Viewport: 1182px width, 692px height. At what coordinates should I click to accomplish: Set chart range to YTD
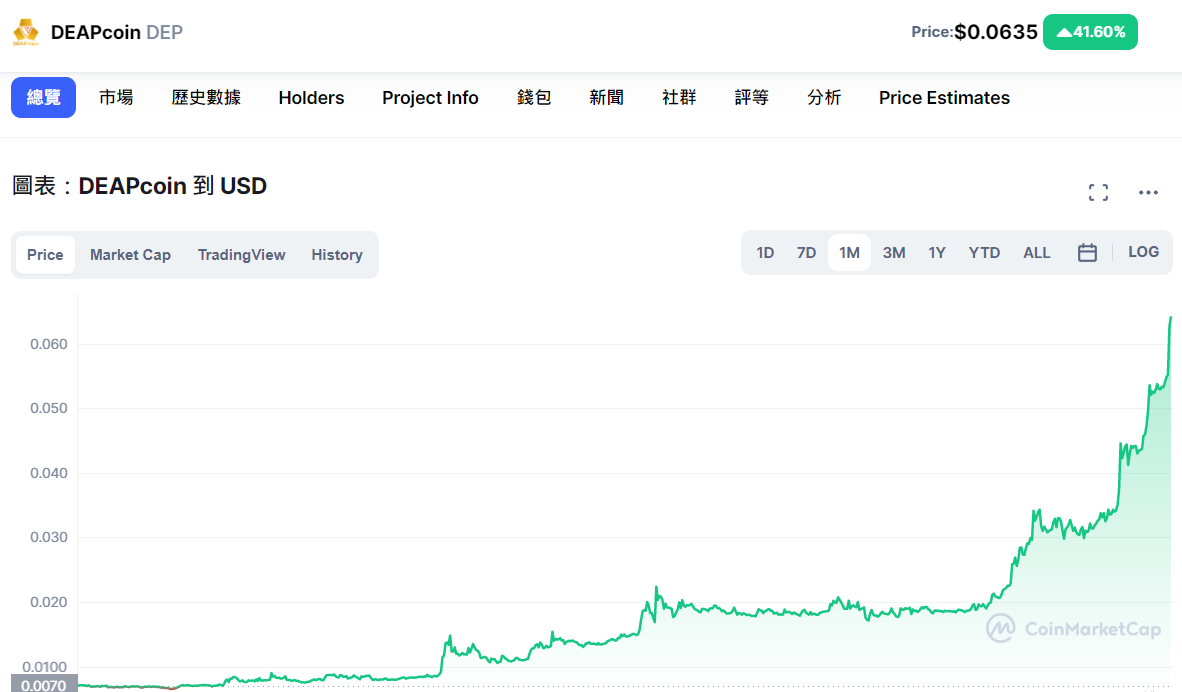pyautogui.click(x=984, y=253)
